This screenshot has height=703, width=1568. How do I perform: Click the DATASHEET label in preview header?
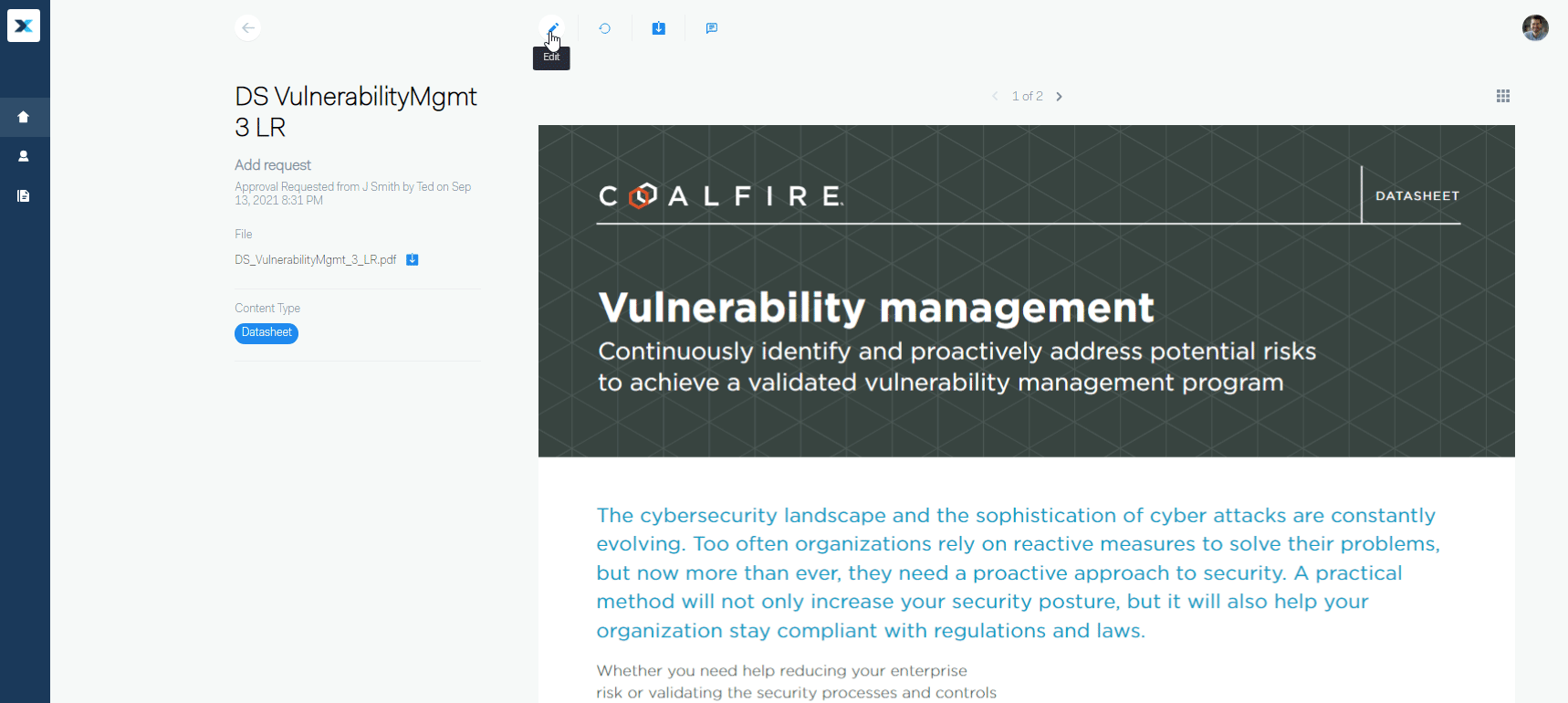[x=1417, y=195]
